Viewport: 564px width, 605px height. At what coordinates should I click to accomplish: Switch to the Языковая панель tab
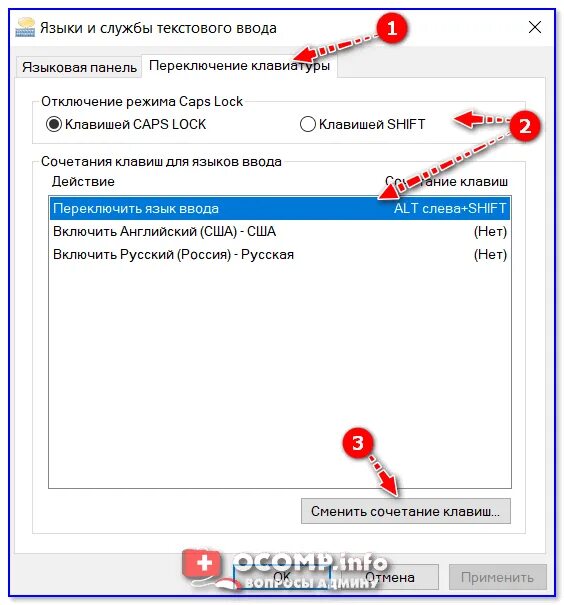tap(79, 67)
